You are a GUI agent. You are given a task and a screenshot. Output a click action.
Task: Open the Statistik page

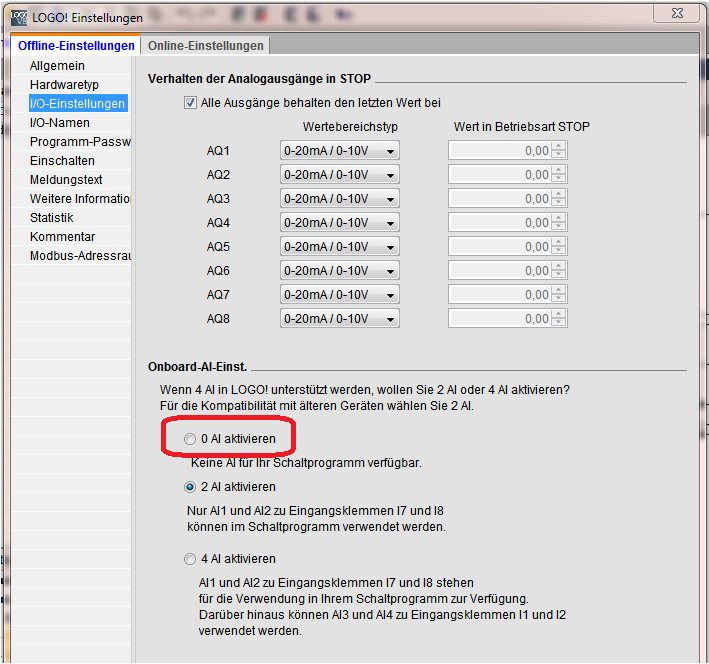52,218
